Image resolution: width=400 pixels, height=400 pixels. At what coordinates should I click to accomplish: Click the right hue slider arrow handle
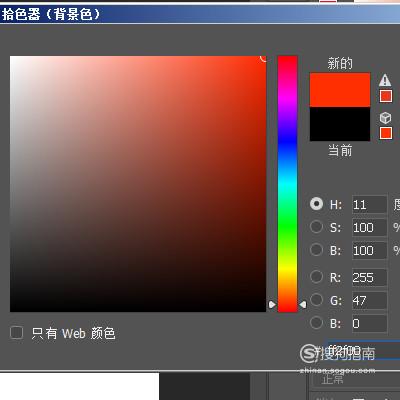coord(303,304)
